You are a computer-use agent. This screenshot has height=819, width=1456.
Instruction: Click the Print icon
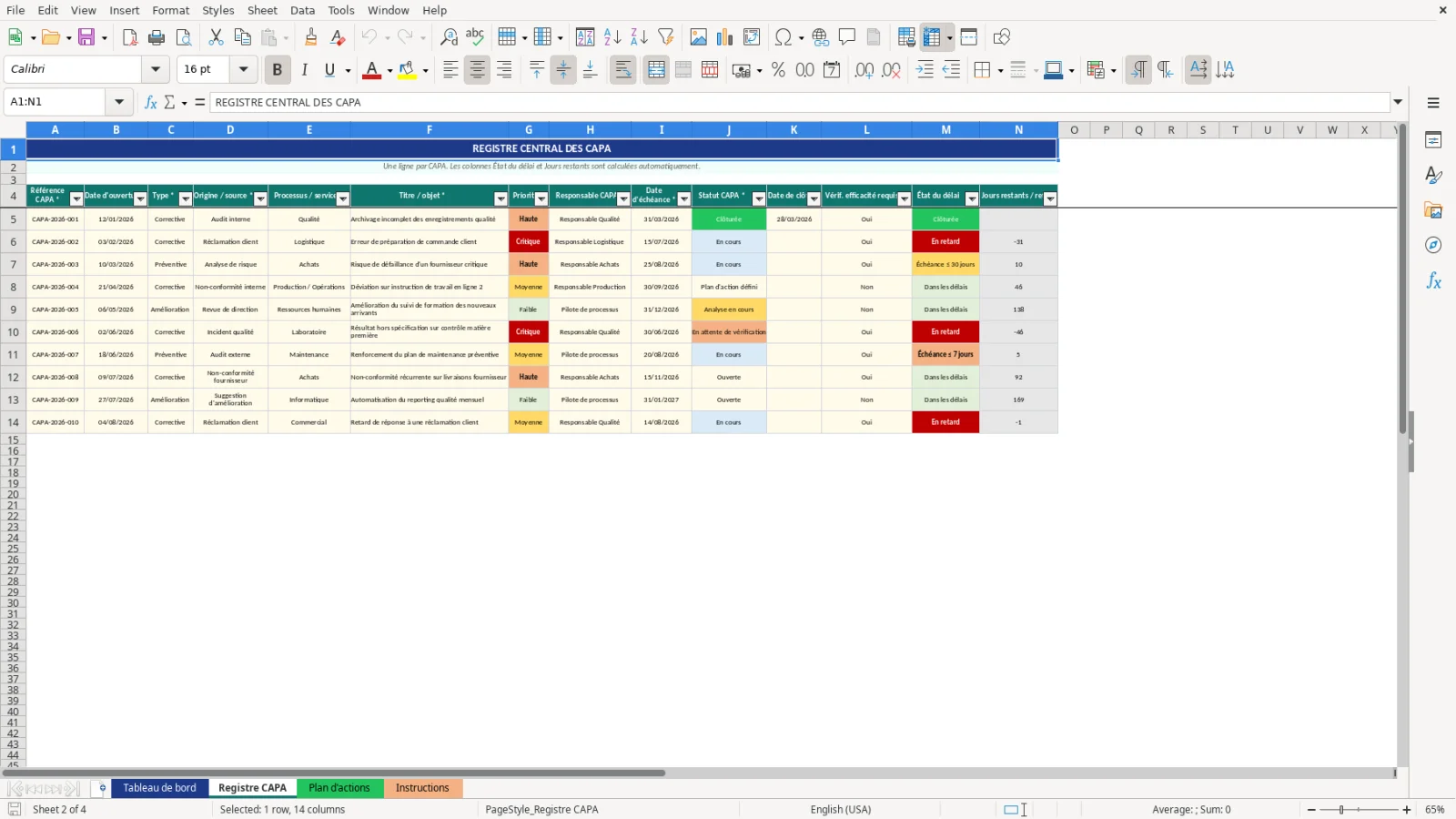157,37
